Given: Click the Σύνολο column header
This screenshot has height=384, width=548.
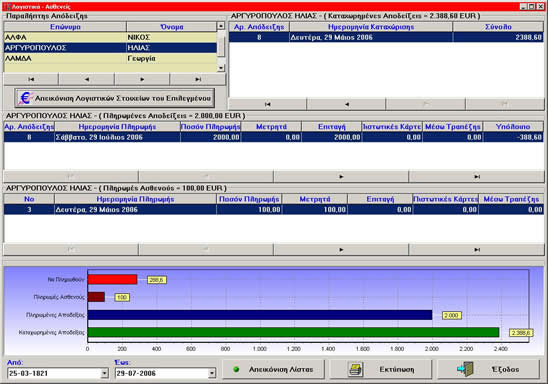Looking at the screenshot, I should pos(498,27).
